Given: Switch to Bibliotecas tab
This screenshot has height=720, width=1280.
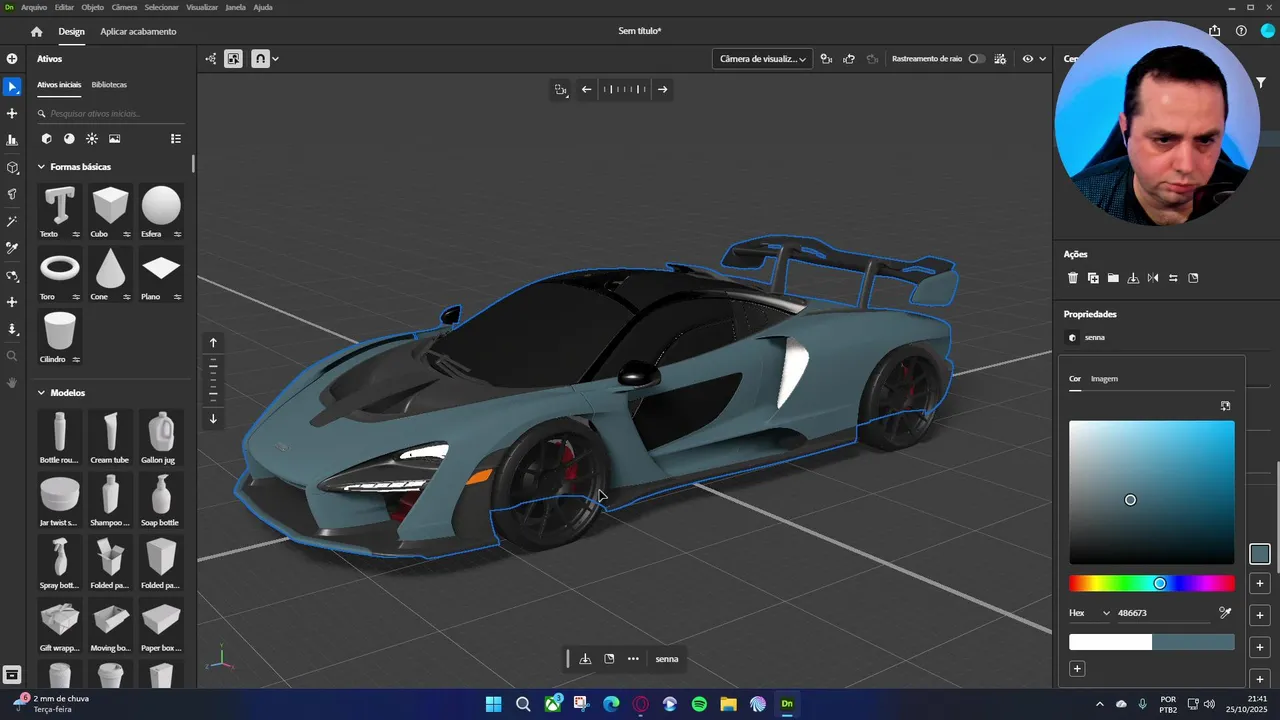Looking at the screenshot, I should (109, 85).
